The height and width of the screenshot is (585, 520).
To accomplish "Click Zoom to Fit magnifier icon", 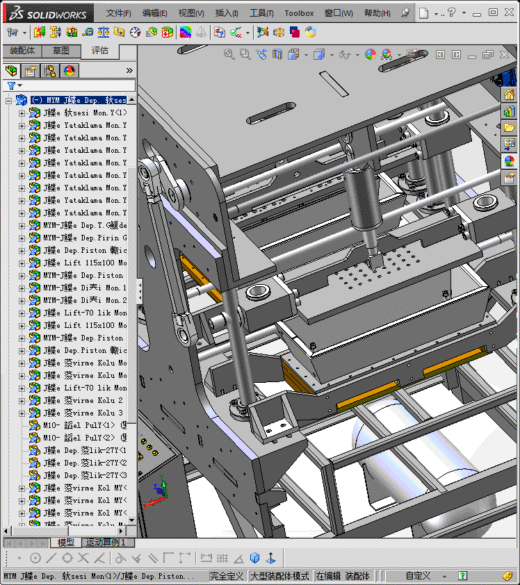I will [x=229, y=54].
